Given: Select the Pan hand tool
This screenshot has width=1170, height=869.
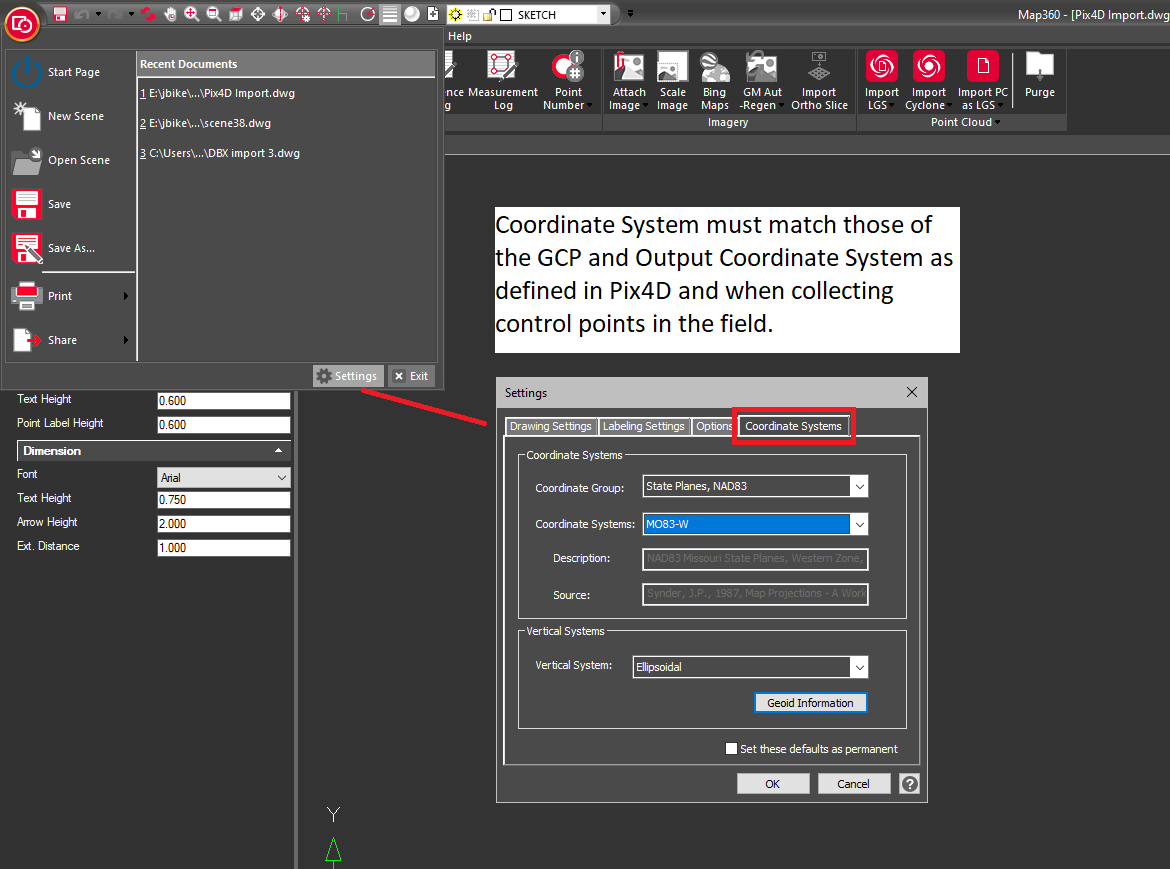Looking at the screenshot, I should [170, 14].
